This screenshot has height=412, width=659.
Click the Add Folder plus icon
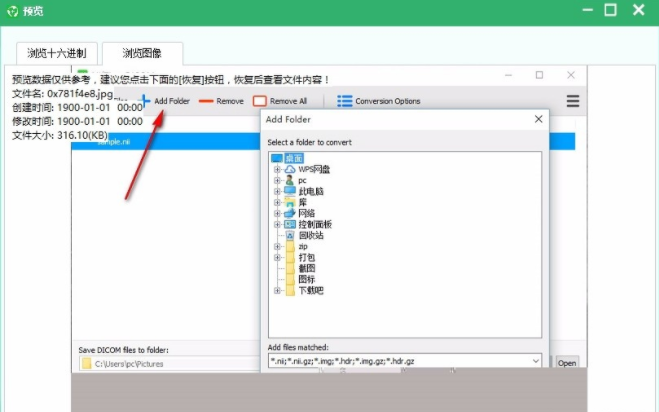pos(145,101)
